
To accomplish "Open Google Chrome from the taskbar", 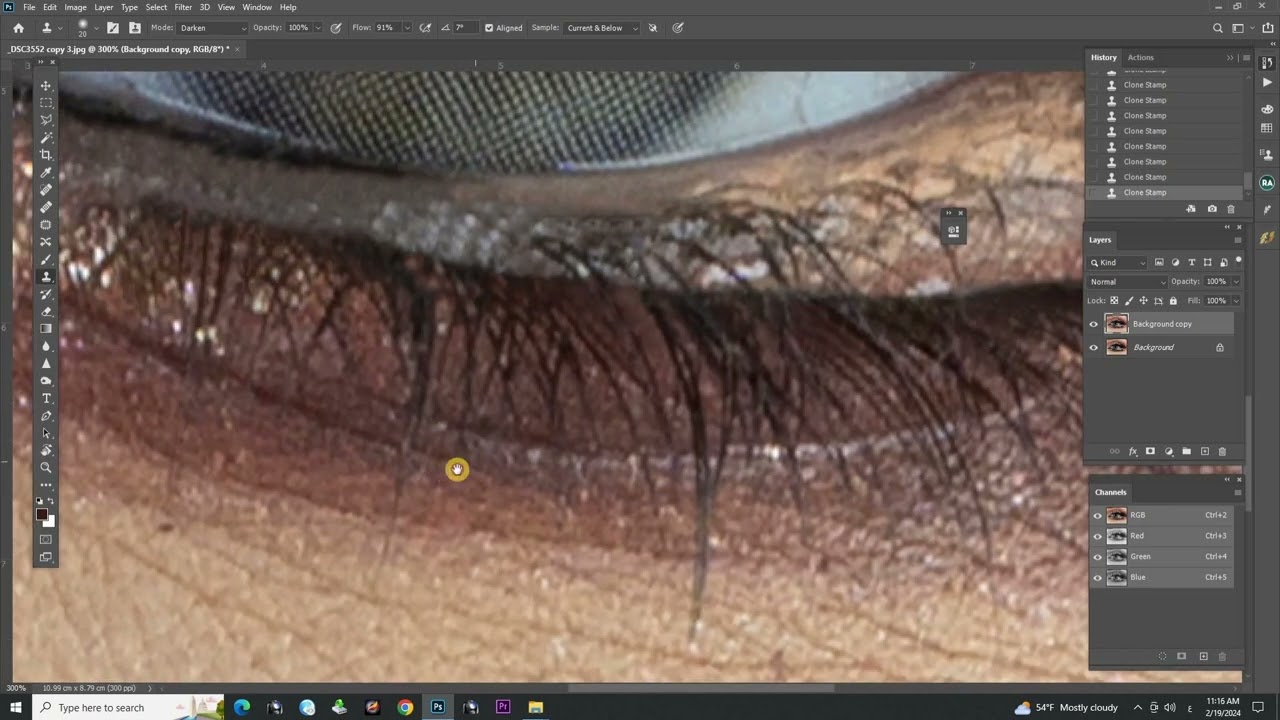I will [405, 707].
